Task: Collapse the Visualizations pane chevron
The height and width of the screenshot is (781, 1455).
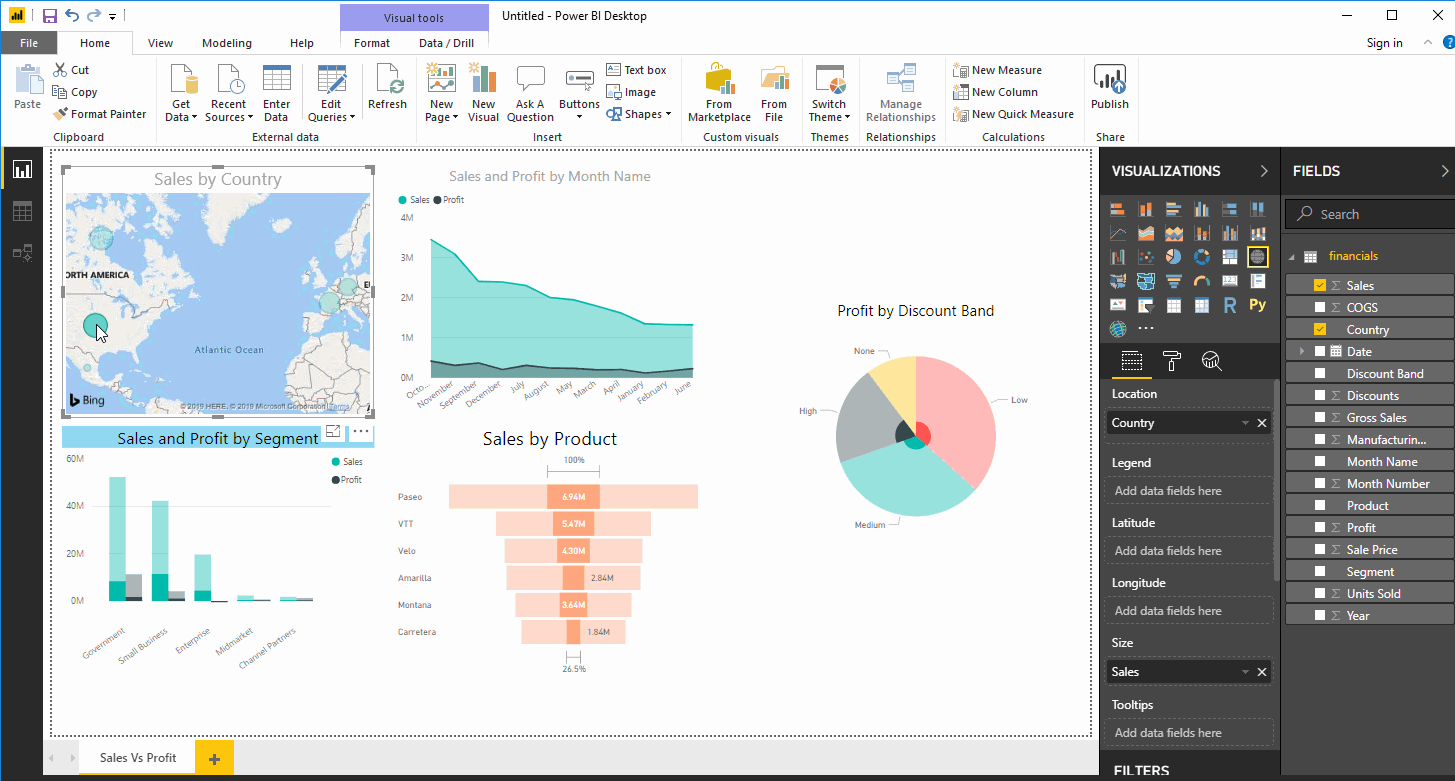Action: pos(1264,171)
